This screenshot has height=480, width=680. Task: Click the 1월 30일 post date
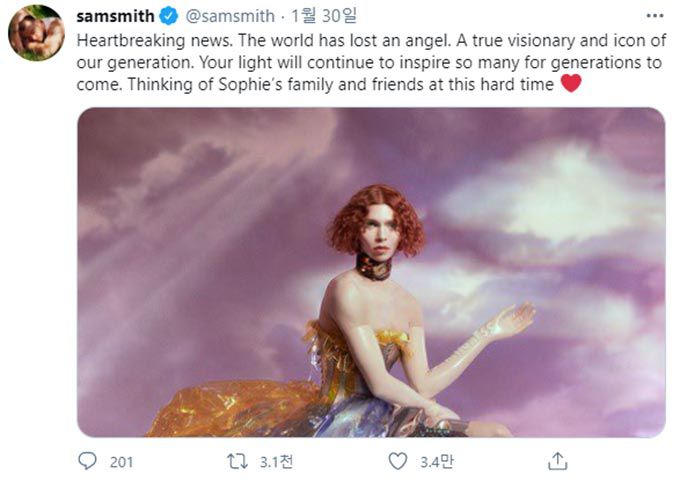coord(315,17)
